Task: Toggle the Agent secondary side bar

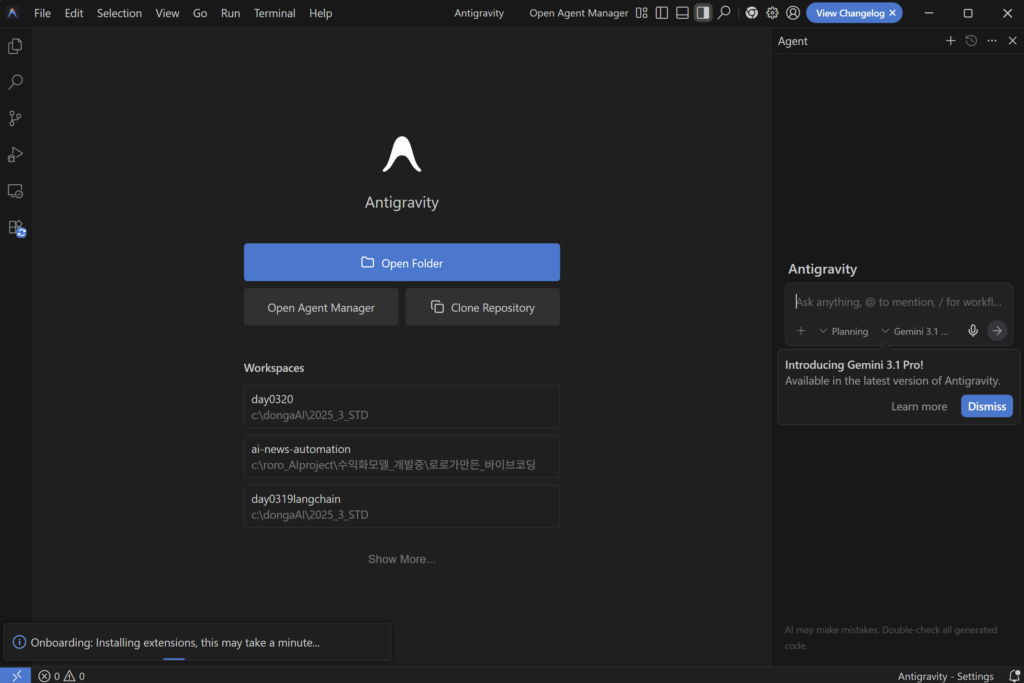Action: click(703, 12)
